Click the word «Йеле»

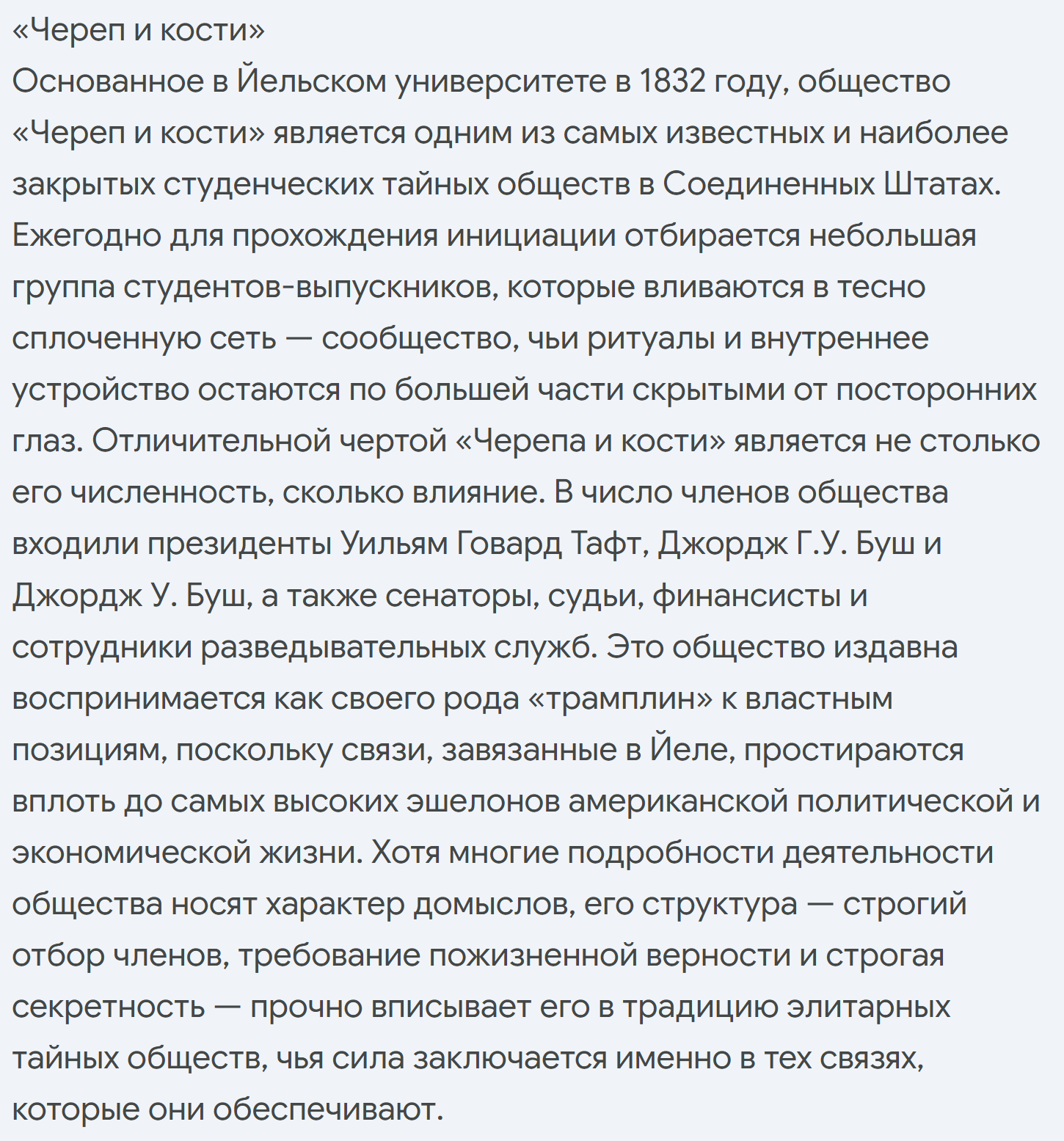coord(692,748)
